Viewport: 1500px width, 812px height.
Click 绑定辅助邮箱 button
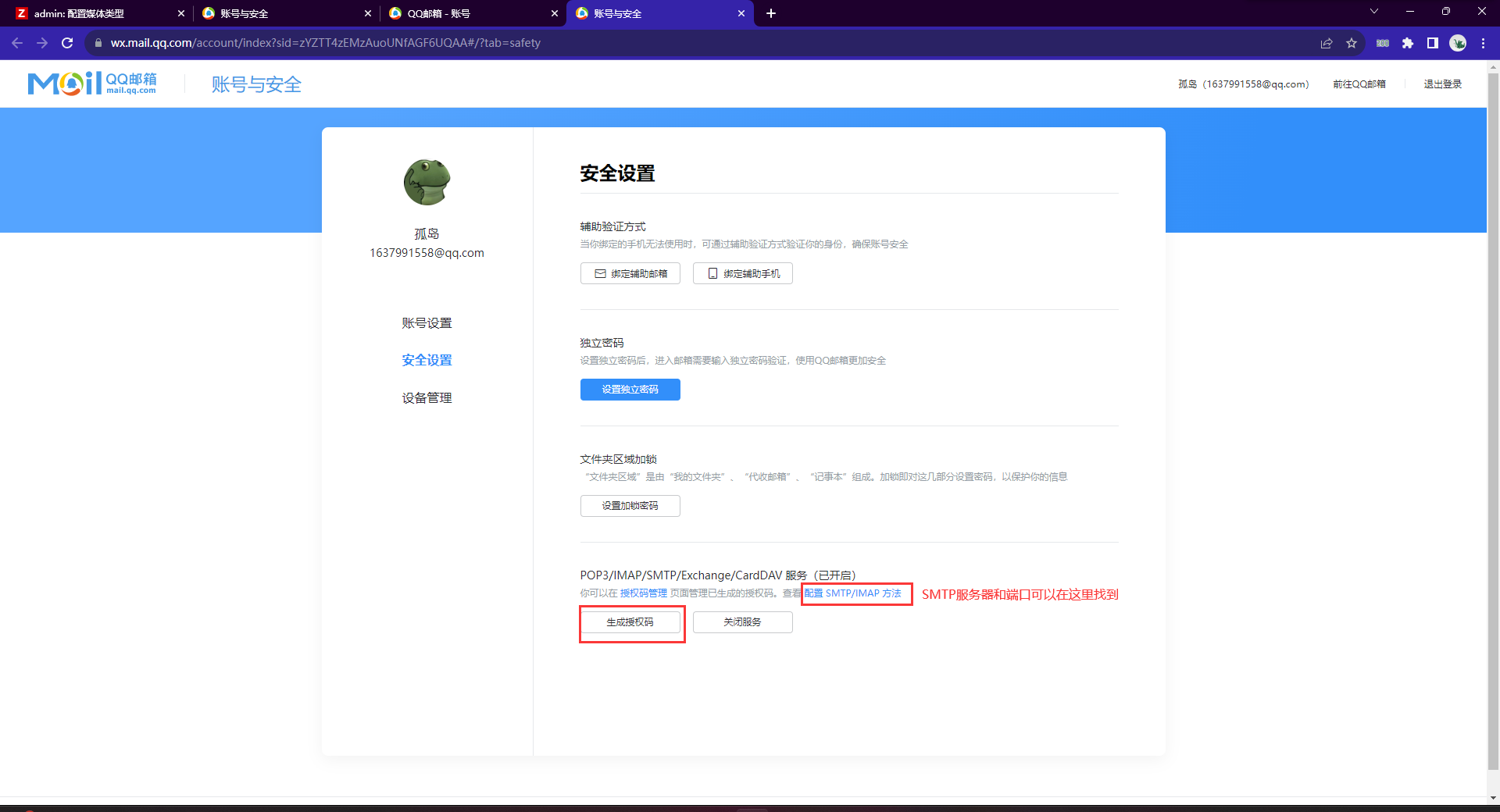(x=630, y=273)
